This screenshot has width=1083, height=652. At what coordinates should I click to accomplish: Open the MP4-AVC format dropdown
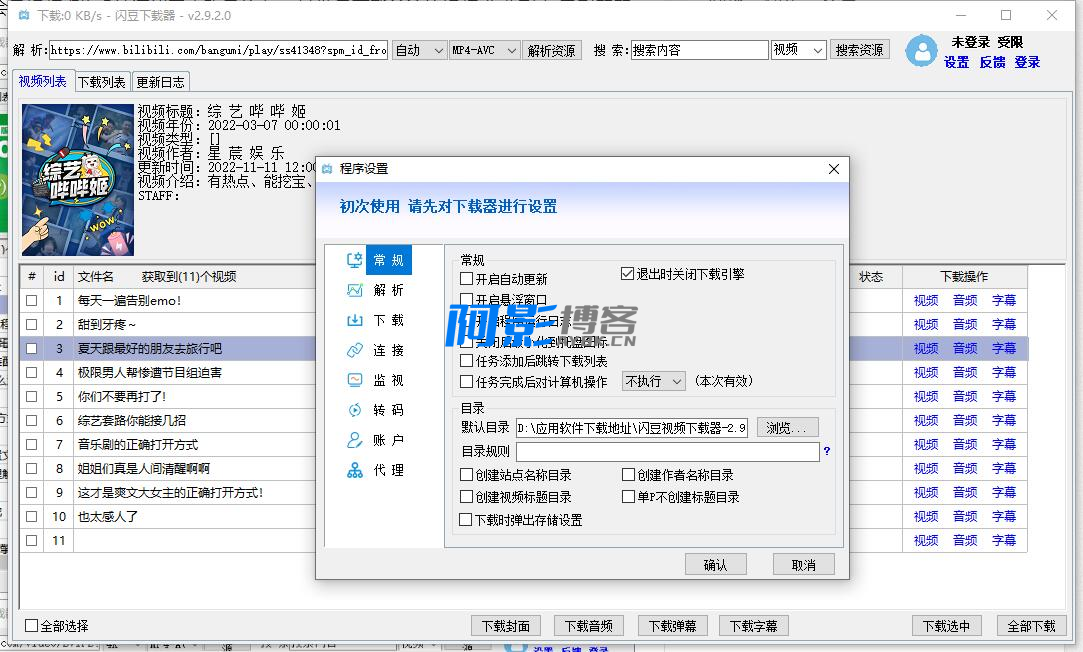tap(485, 50)
